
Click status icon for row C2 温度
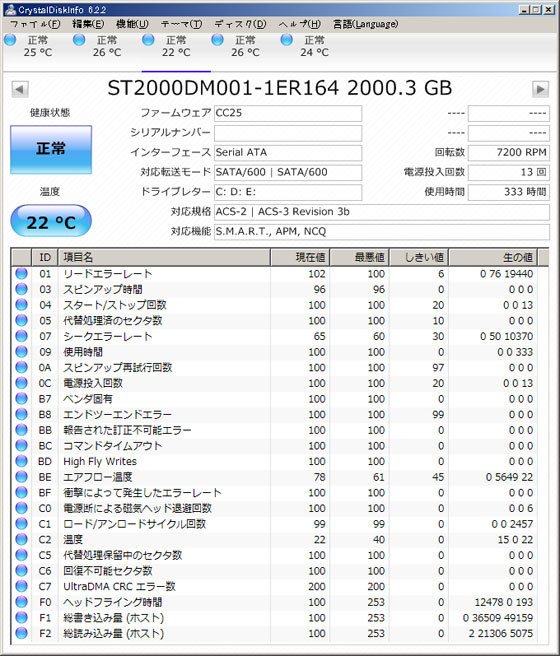(x=21, y=539)
